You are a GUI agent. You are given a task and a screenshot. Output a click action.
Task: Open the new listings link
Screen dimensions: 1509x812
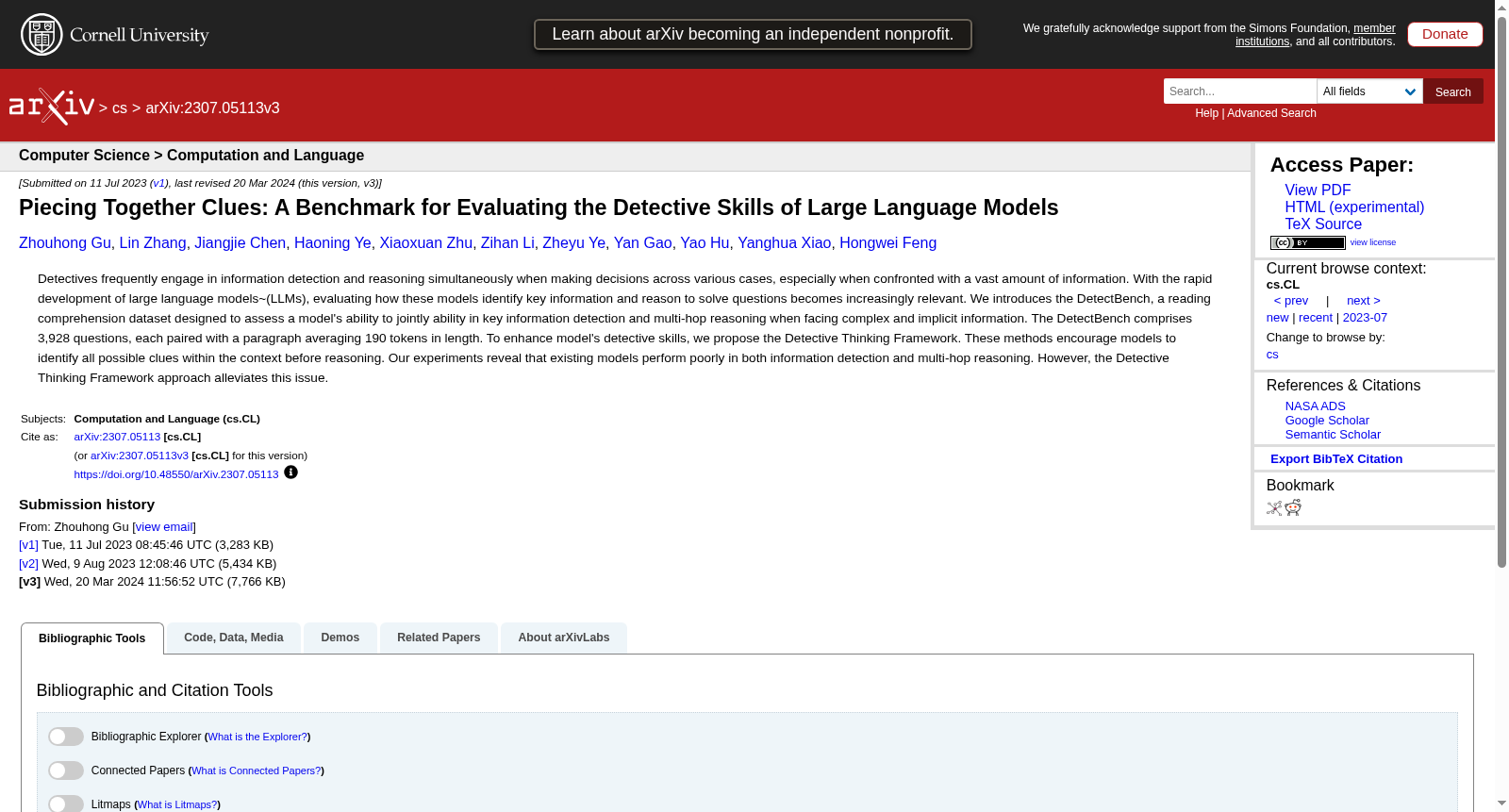click(1277, 318)
